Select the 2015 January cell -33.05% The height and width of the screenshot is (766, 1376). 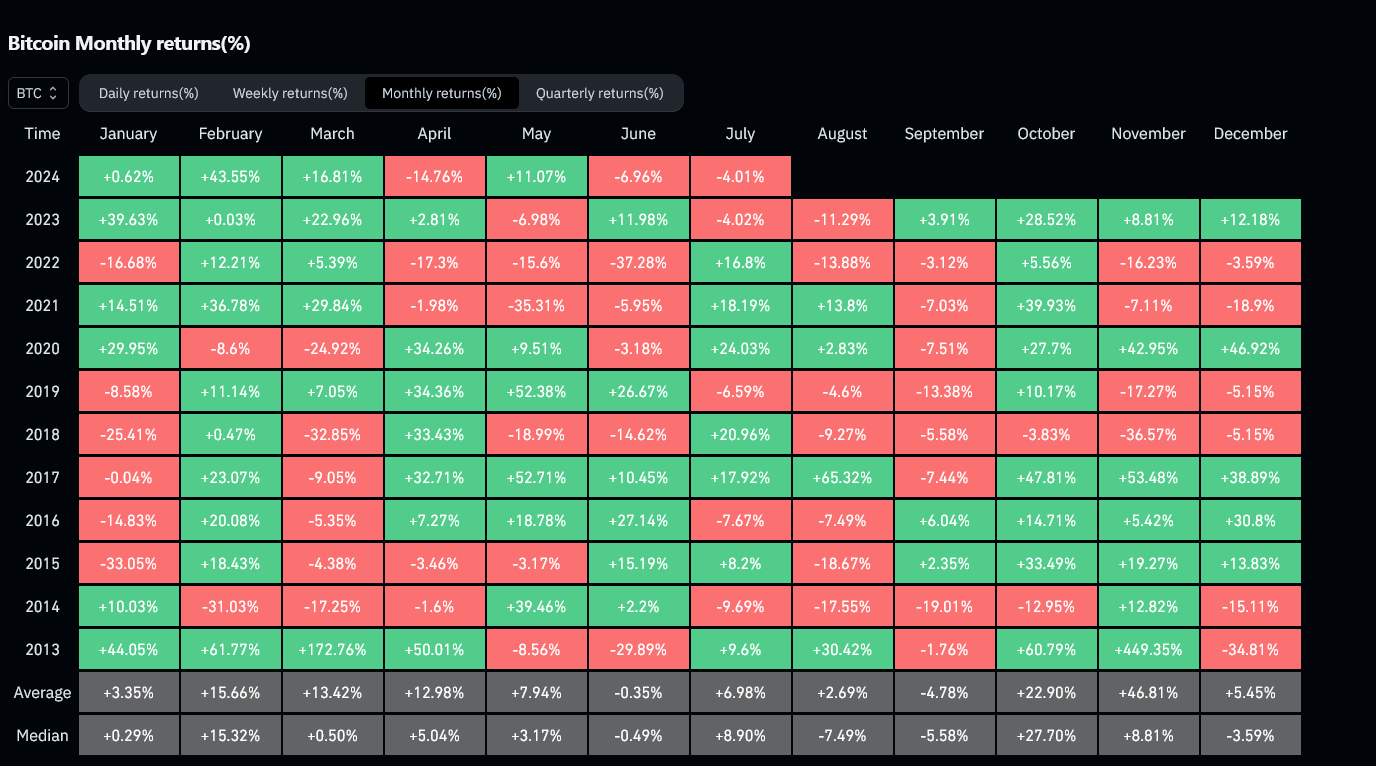click(129, 563)
